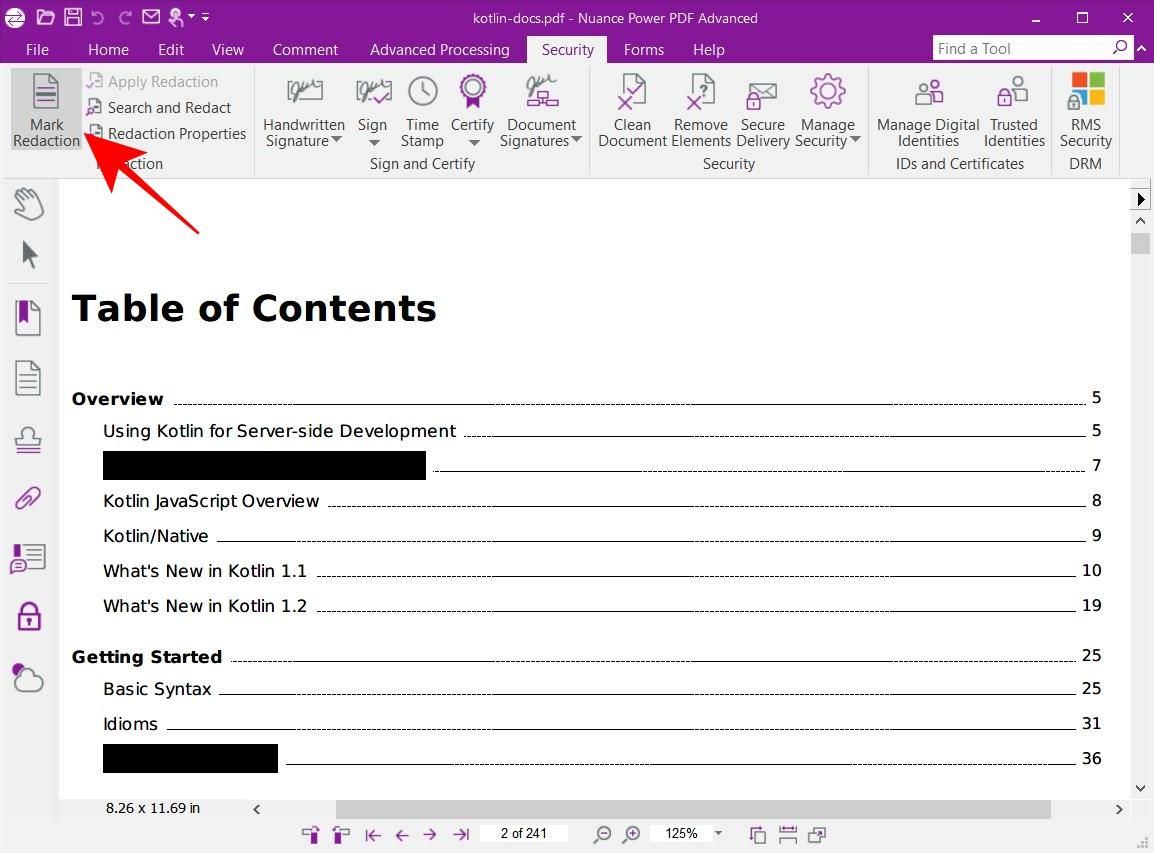The width and height of the screenshot is (1154, 853).
Task: Expand the Certify dropdown arrow
Action: [472, 142]
